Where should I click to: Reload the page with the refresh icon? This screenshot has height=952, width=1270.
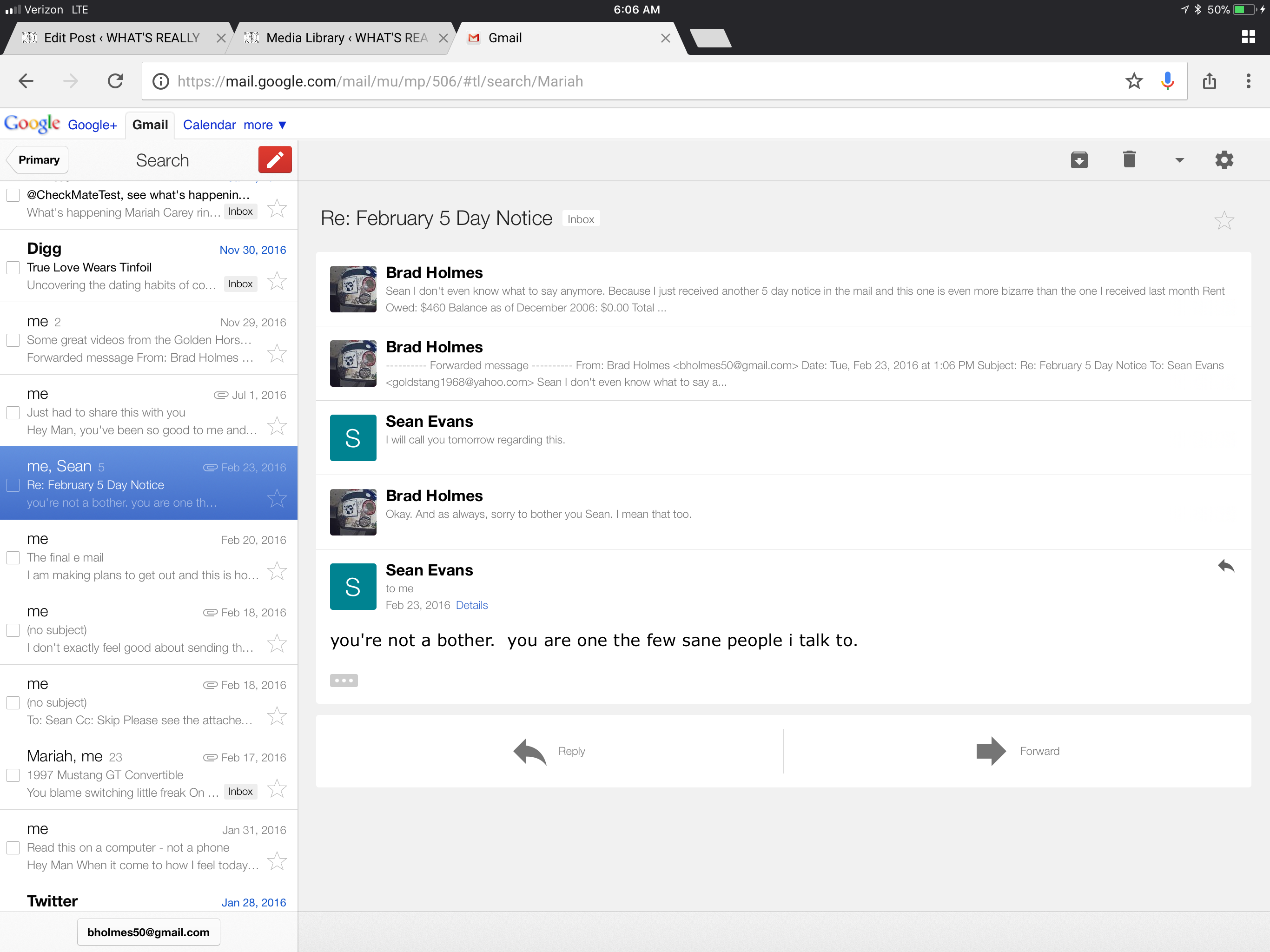click(115, 81)
